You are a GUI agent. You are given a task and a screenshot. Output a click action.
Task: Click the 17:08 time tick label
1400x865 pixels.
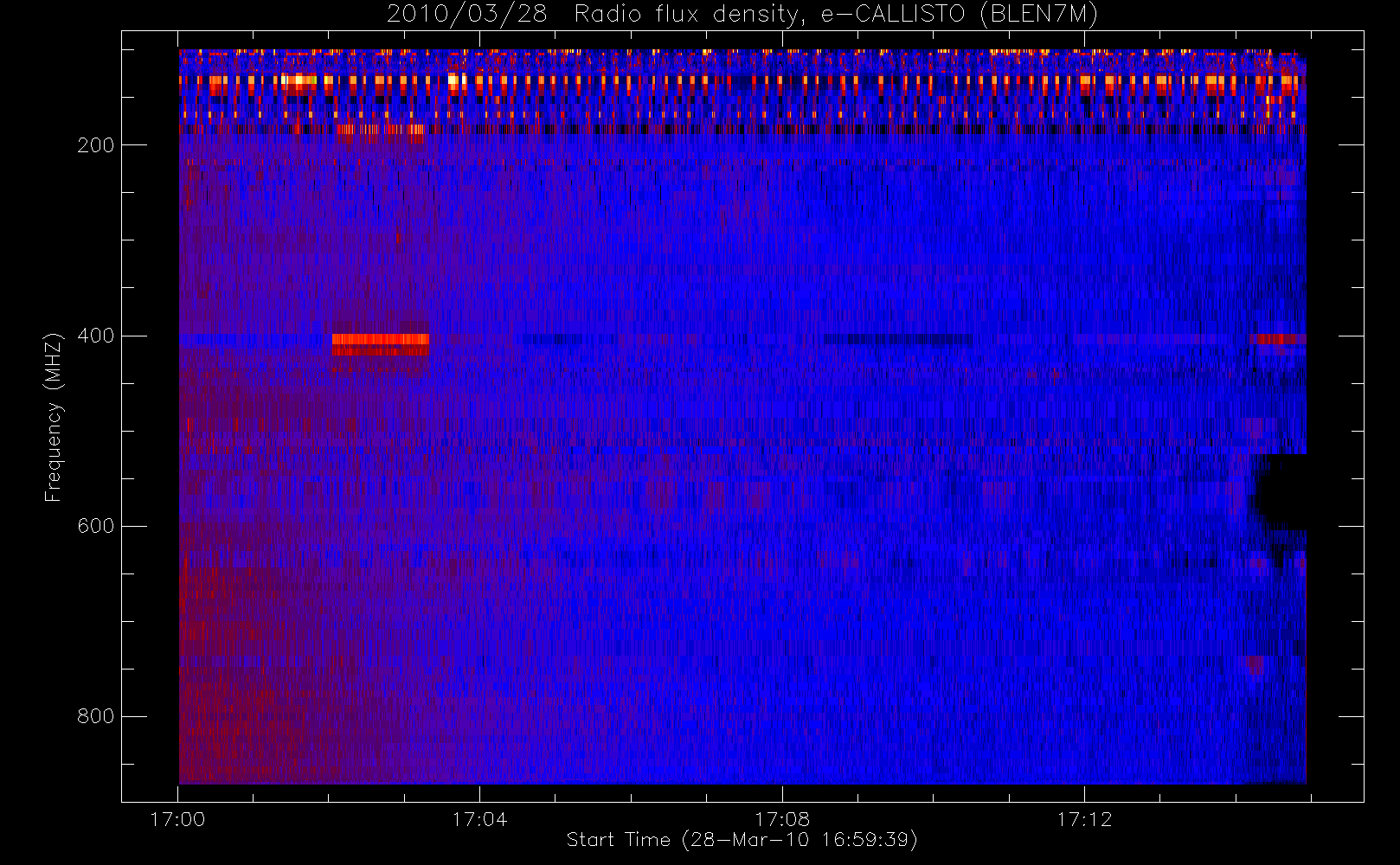[x=781, y=819]
